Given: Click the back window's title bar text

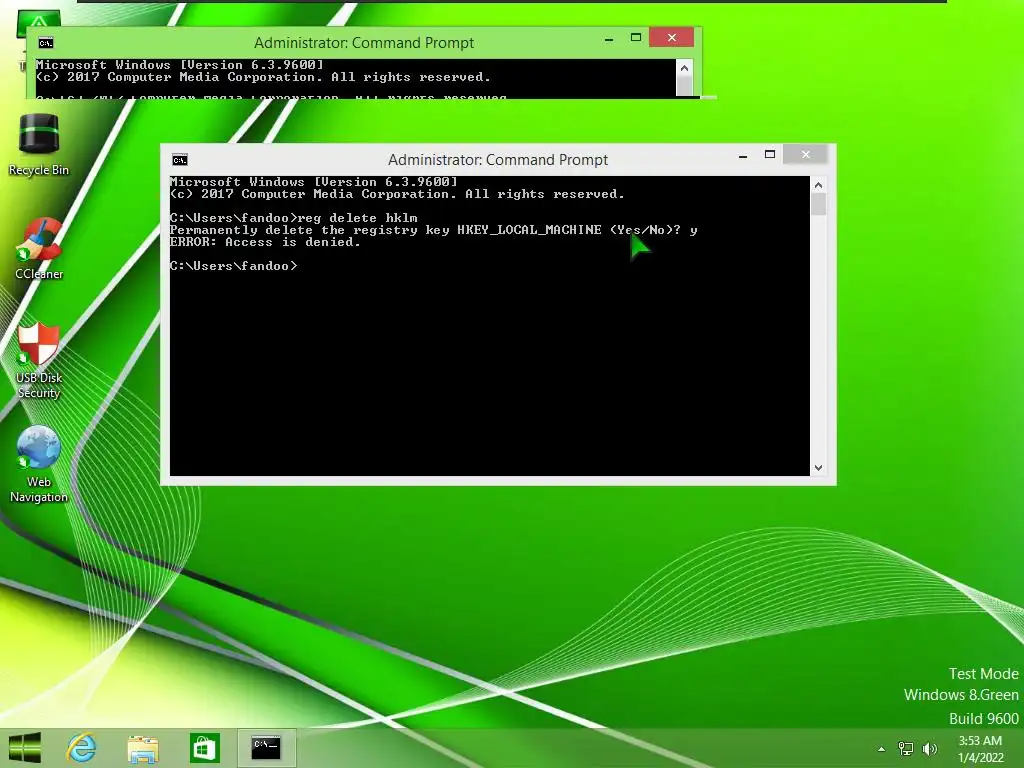Looking at the screenshot, I should pyautogui.click(x=364, y=43).
